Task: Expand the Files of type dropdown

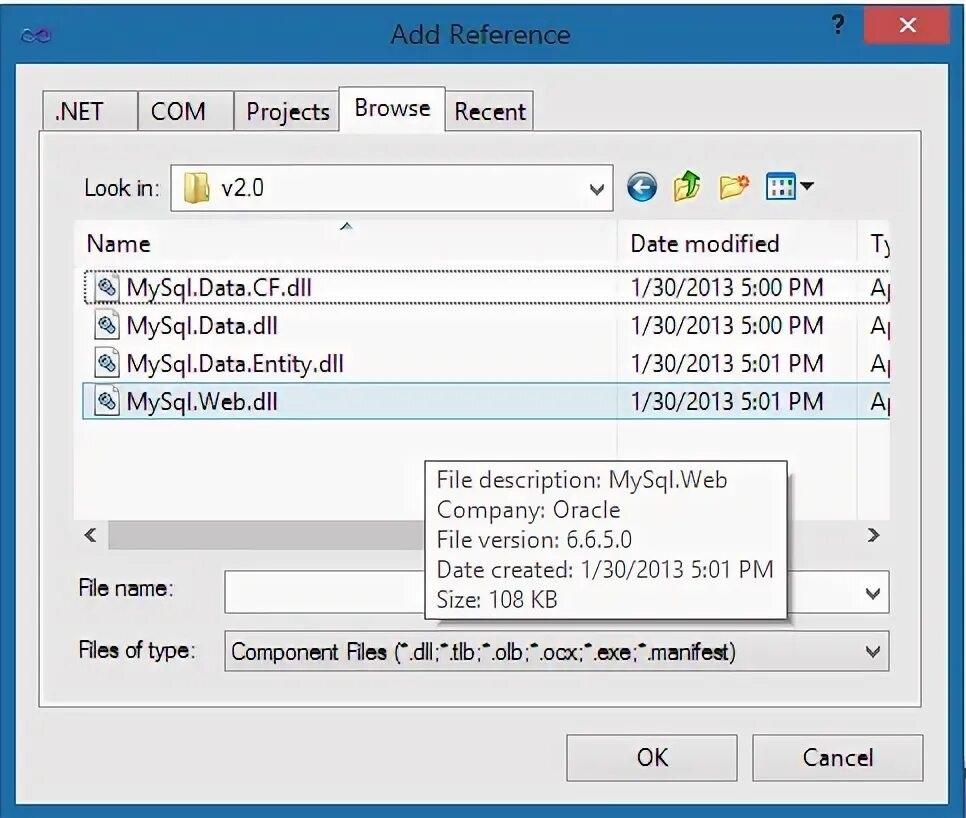Action: click(x=872, y=652)
